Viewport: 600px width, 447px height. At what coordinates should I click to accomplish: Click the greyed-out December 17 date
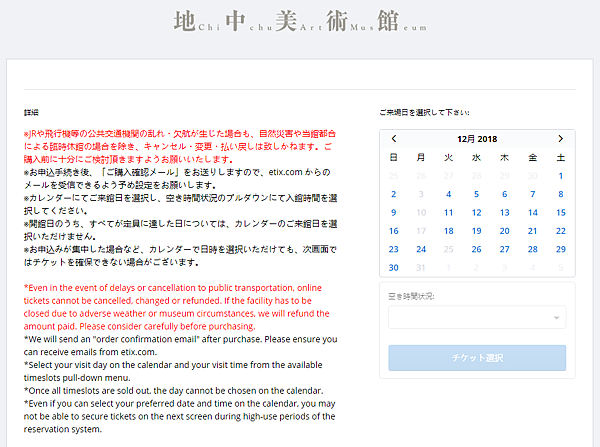(421, 231)
